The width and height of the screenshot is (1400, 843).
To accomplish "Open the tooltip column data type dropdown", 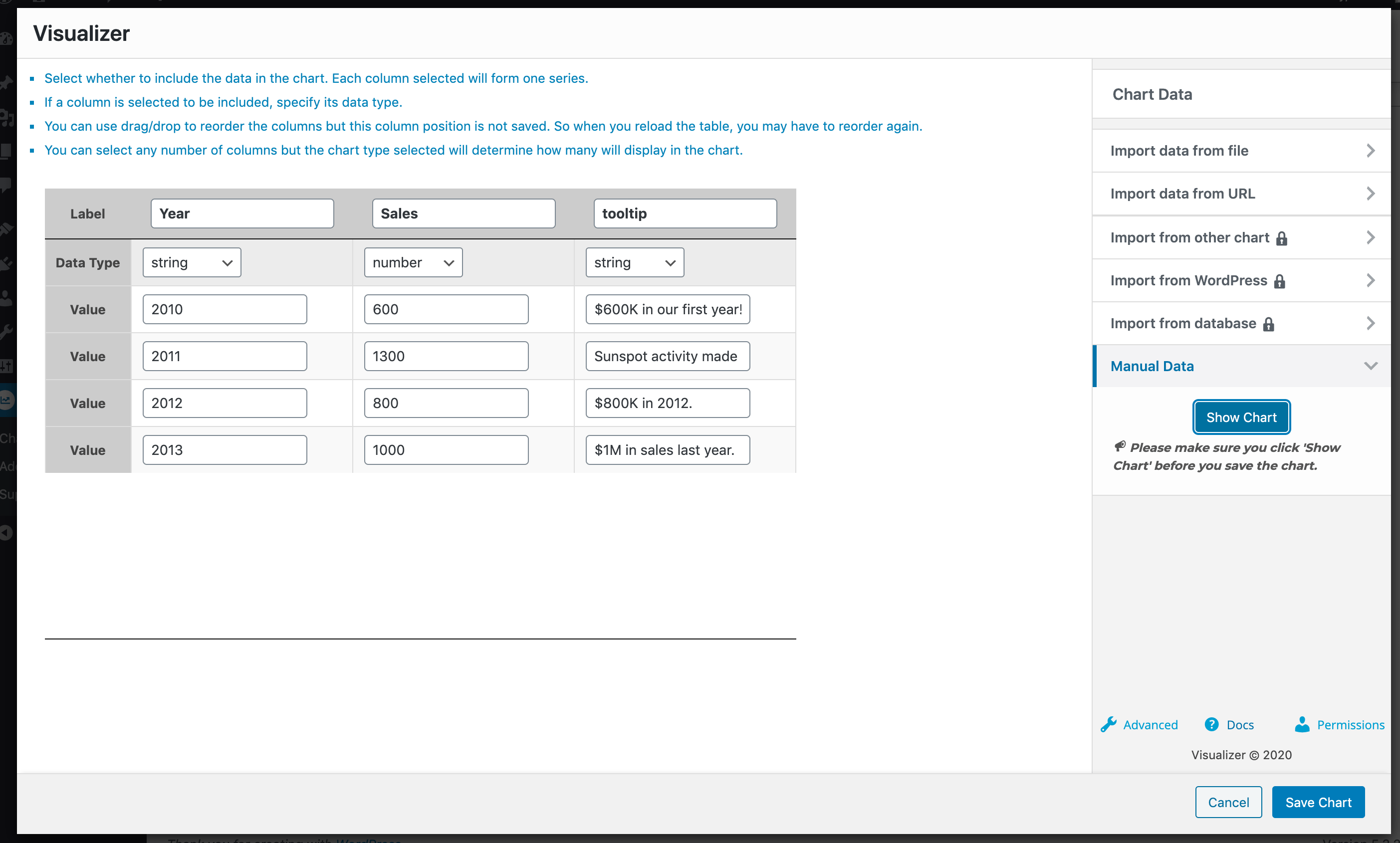I will tap(634, 262).
